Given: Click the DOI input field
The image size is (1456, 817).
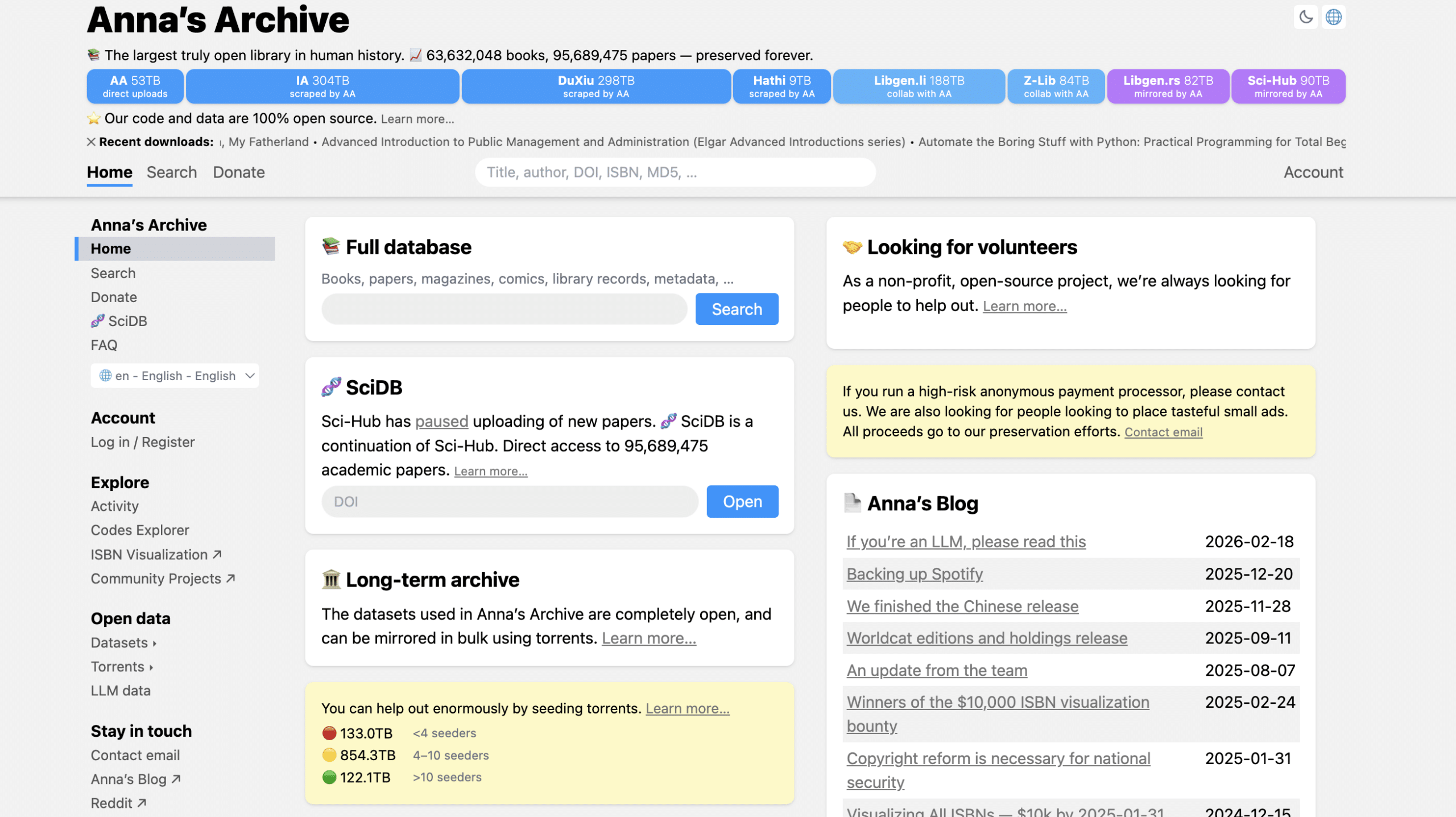Looking at the screenshot, I should coord(510,501).
